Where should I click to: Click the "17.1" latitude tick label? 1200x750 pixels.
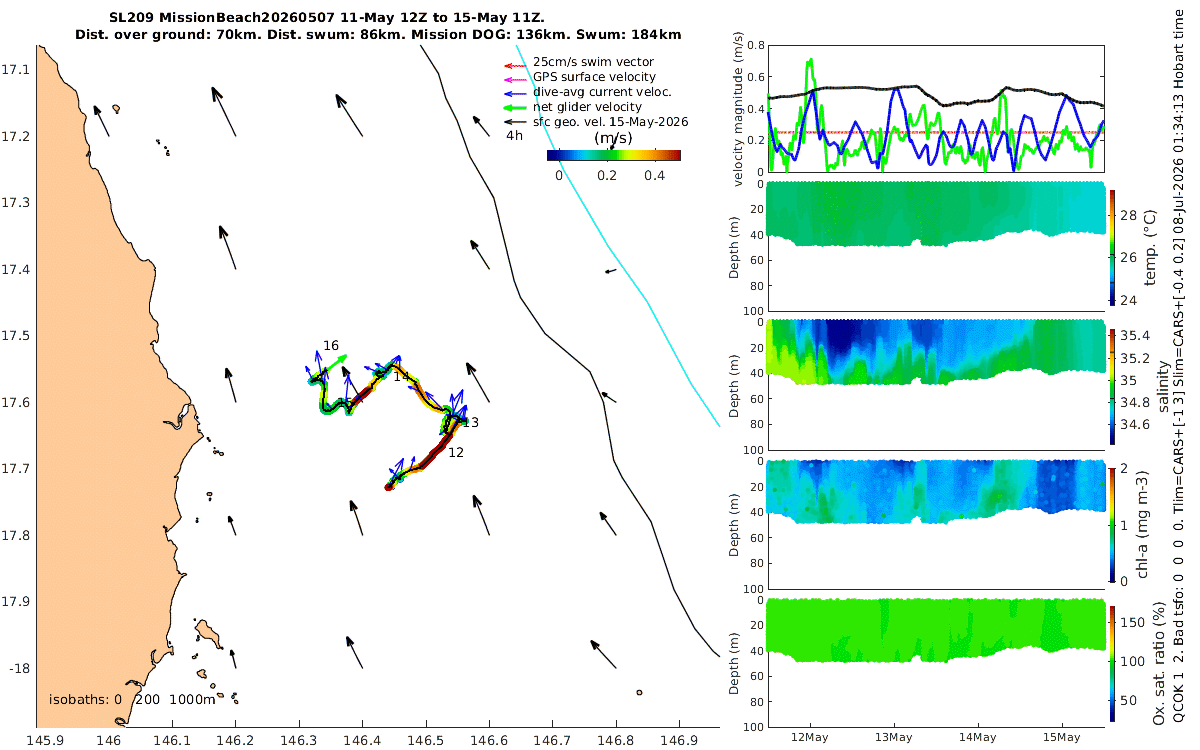15,70
